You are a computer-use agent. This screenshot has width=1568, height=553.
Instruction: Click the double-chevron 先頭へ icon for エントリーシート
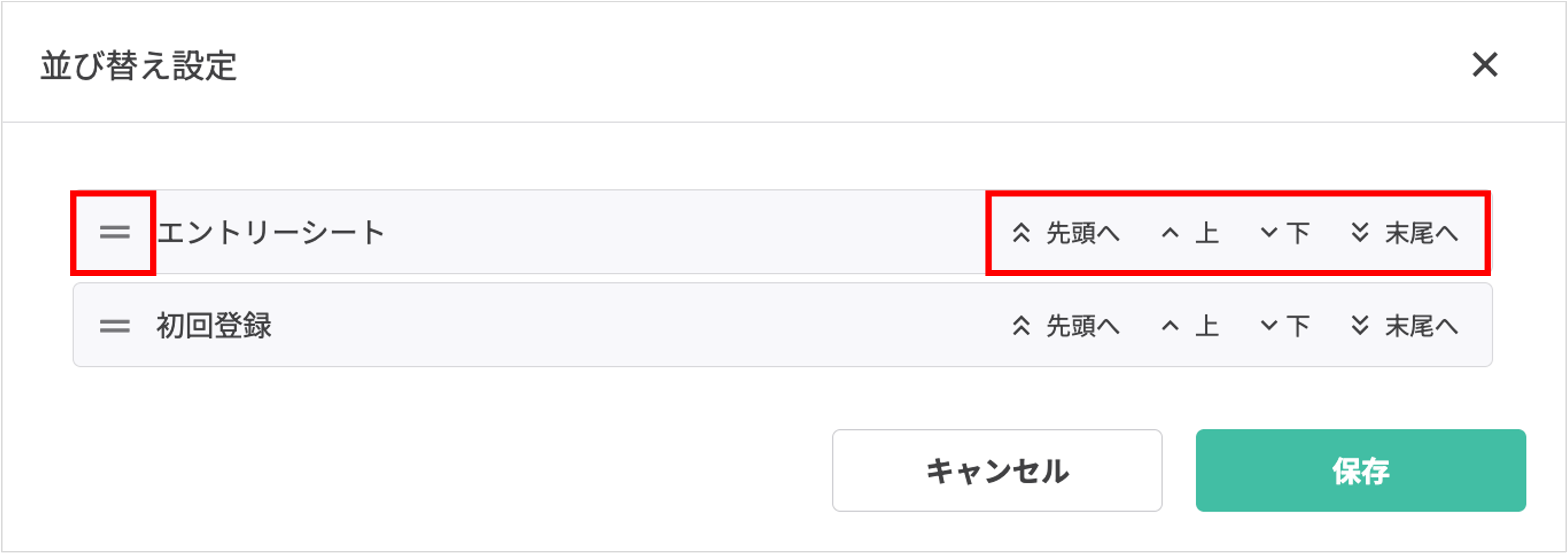[1021, 232]
